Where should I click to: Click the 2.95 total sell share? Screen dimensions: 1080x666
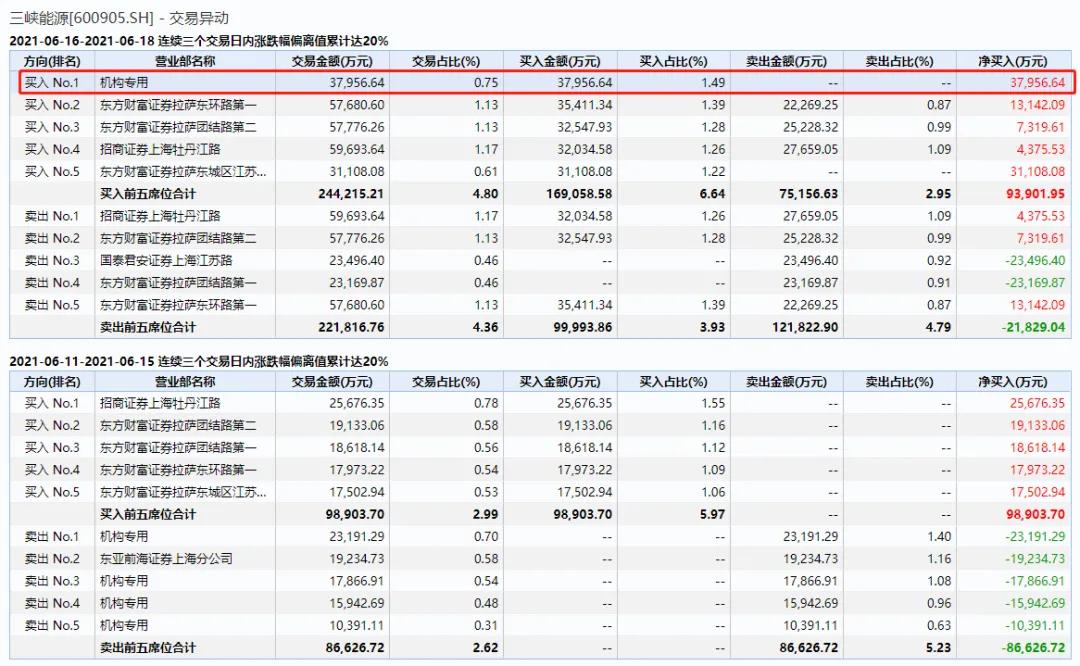939,194
